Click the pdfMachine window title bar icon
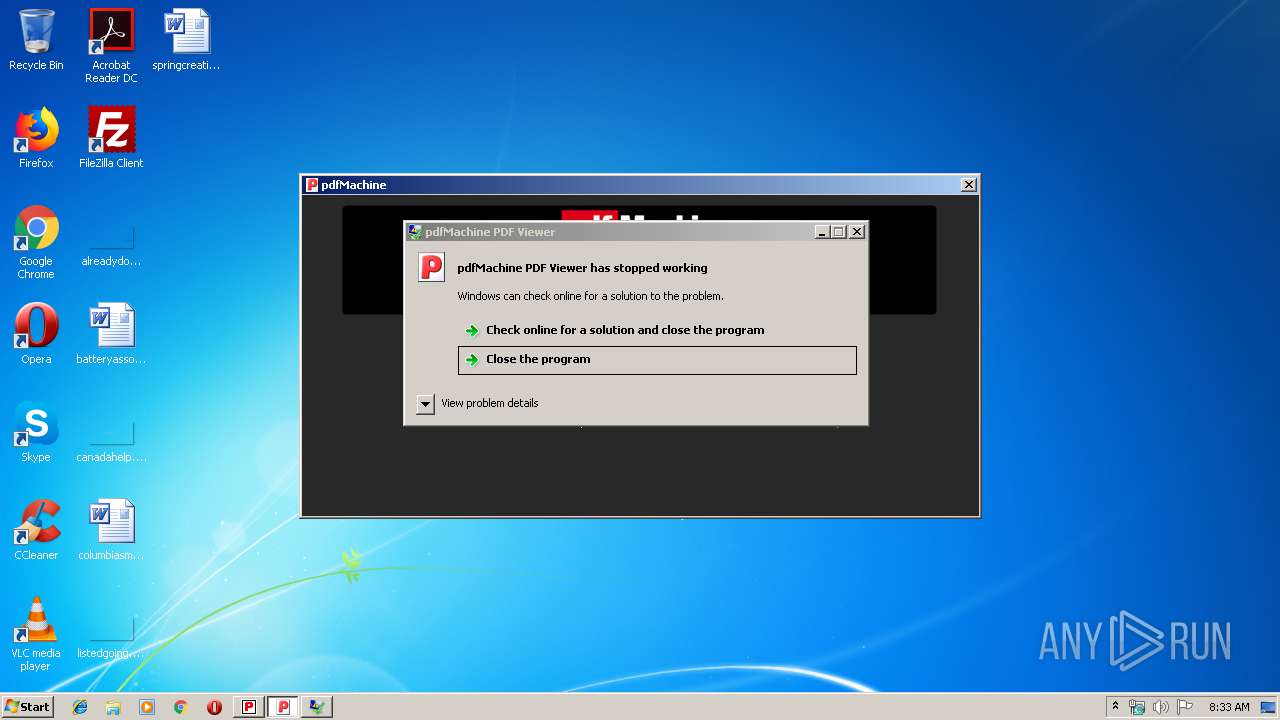 tap(312, 185)
